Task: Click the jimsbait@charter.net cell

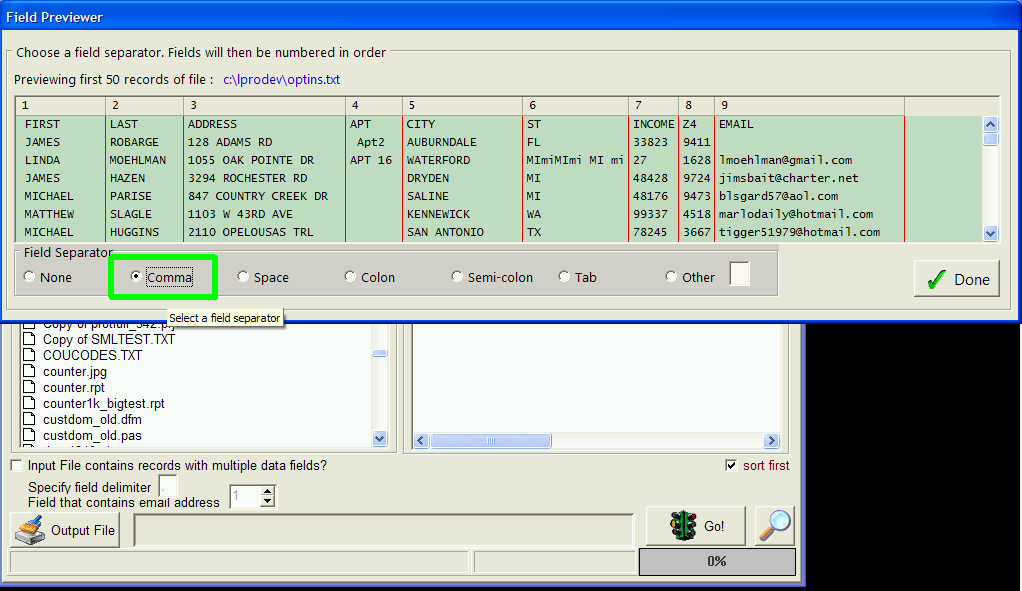Action: [789, 178]
